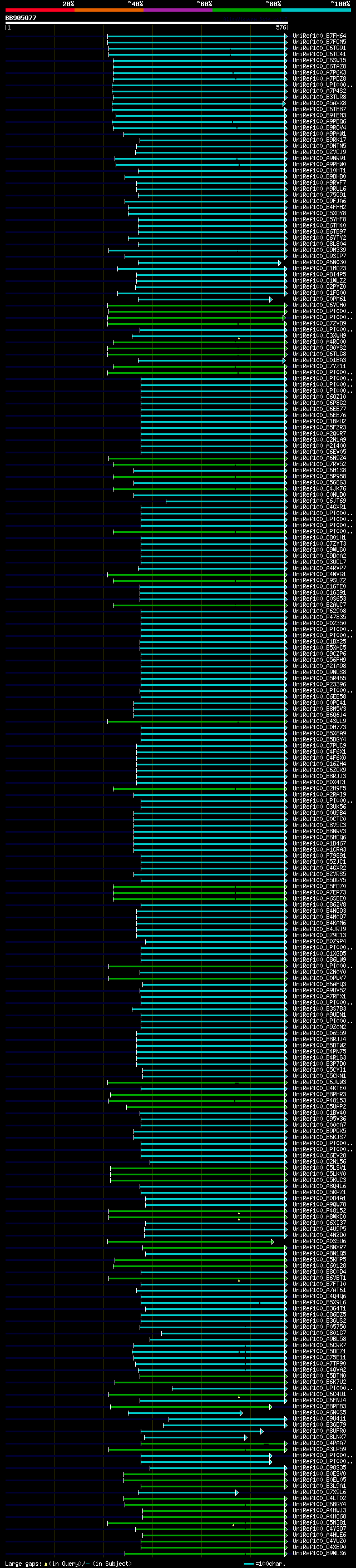Select hit label UniRef100_B4FHH2
356x1568 pixels.
pos(319,207)
